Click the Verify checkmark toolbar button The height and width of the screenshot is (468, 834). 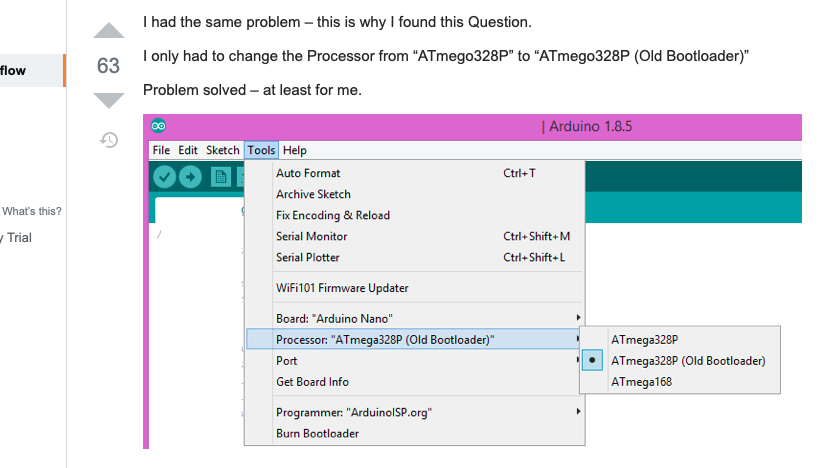(x=165, y=177)
